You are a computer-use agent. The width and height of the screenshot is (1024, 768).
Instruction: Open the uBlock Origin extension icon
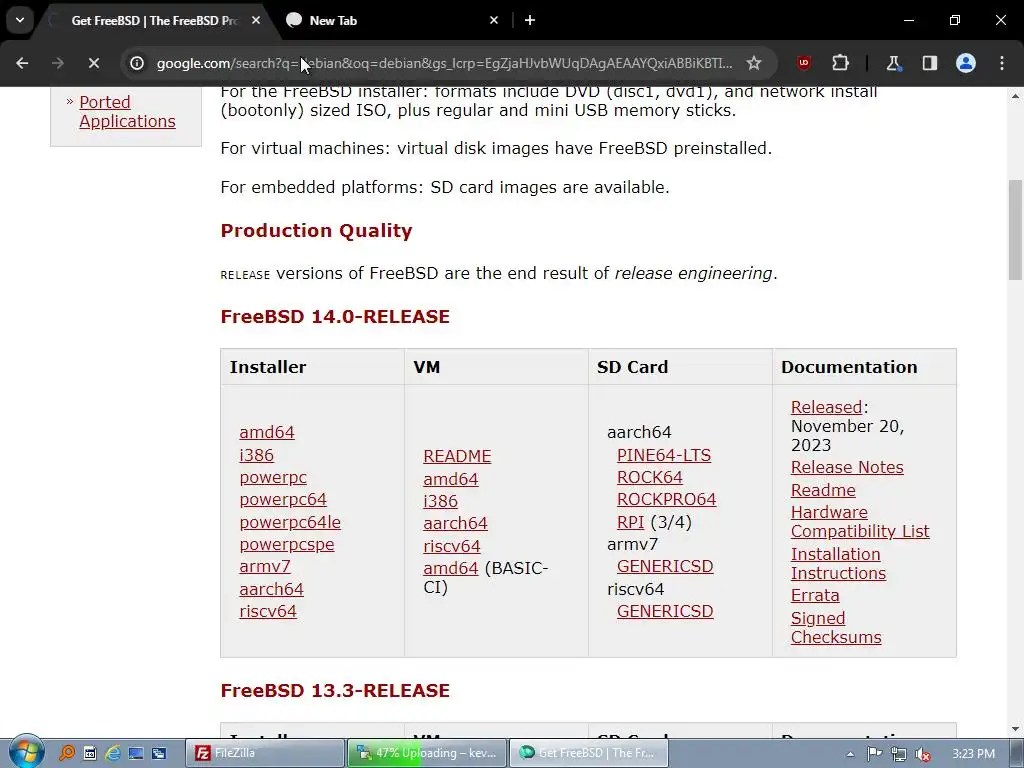[804, 63]
